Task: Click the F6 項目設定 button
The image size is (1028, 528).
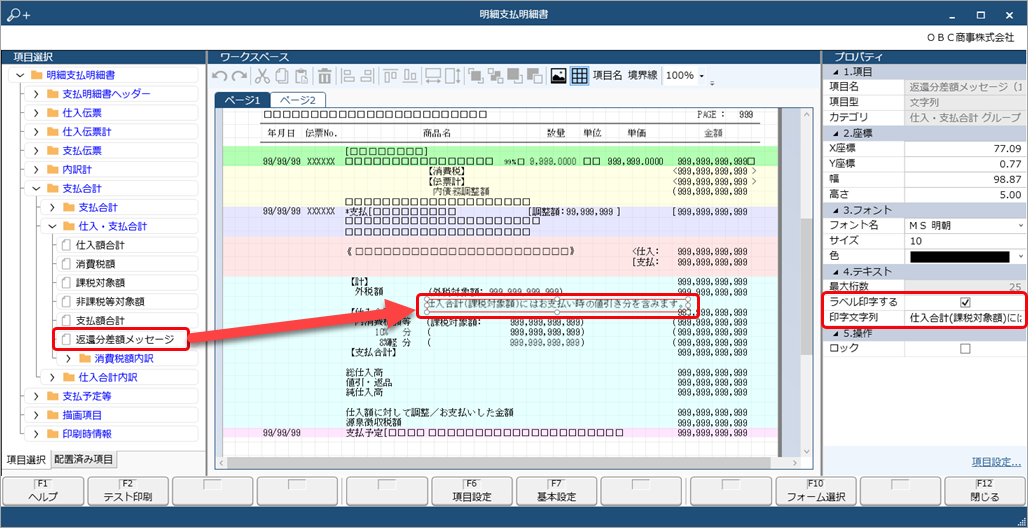Action: tap(472, 491)
